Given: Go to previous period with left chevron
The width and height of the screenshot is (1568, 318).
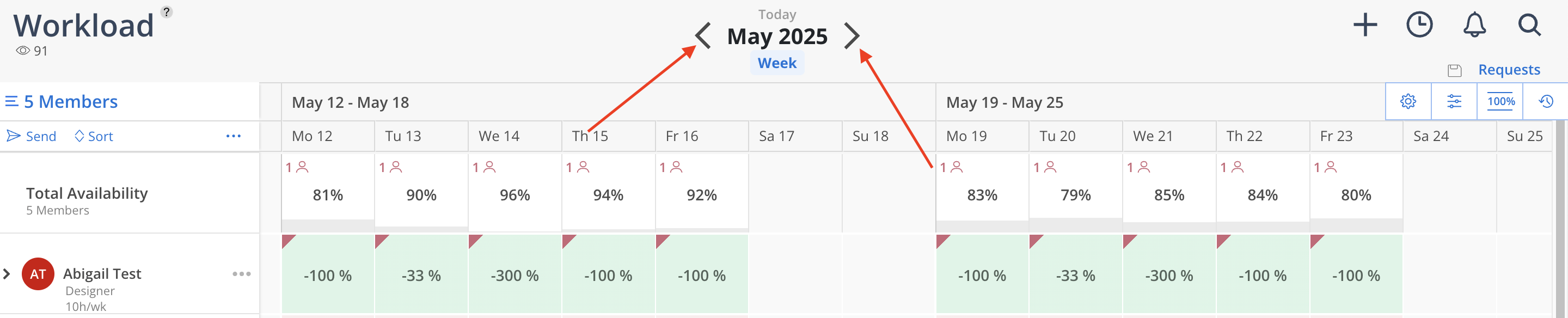Looking at the screenshot, I should click(x=703, y=35).
